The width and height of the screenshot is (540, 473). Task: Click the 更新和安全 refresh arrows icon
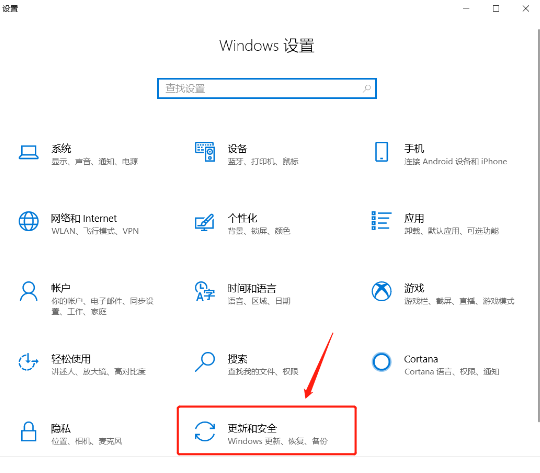205,431
